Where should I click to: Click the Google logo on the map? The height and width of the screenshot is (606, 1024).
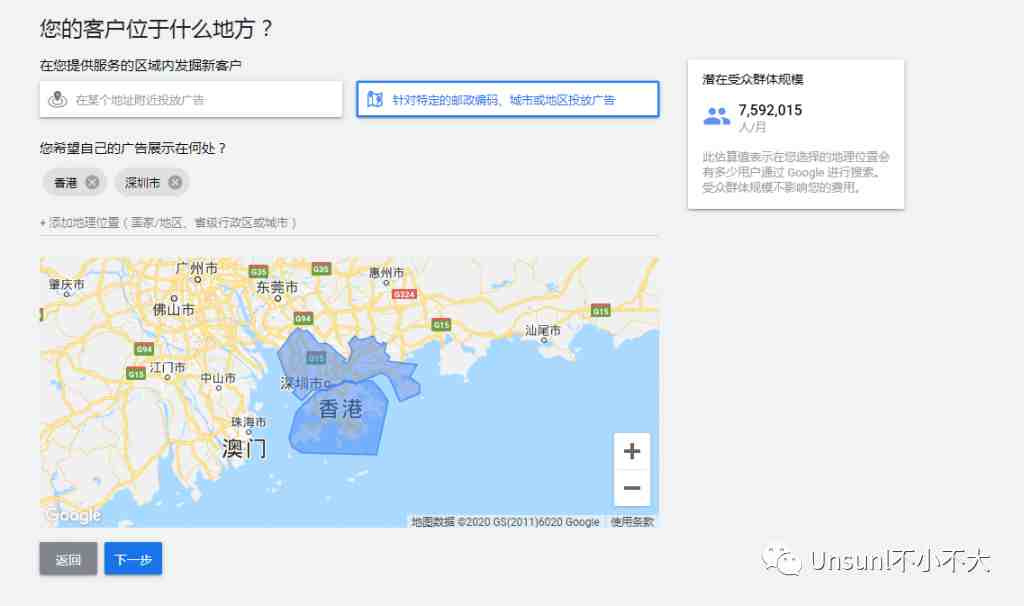pos(73,515)
